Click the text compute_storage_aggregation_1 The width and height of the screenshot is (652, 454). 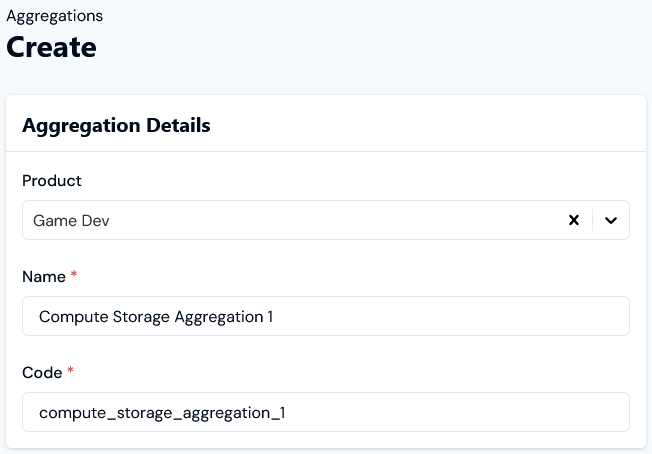point(162,412)
